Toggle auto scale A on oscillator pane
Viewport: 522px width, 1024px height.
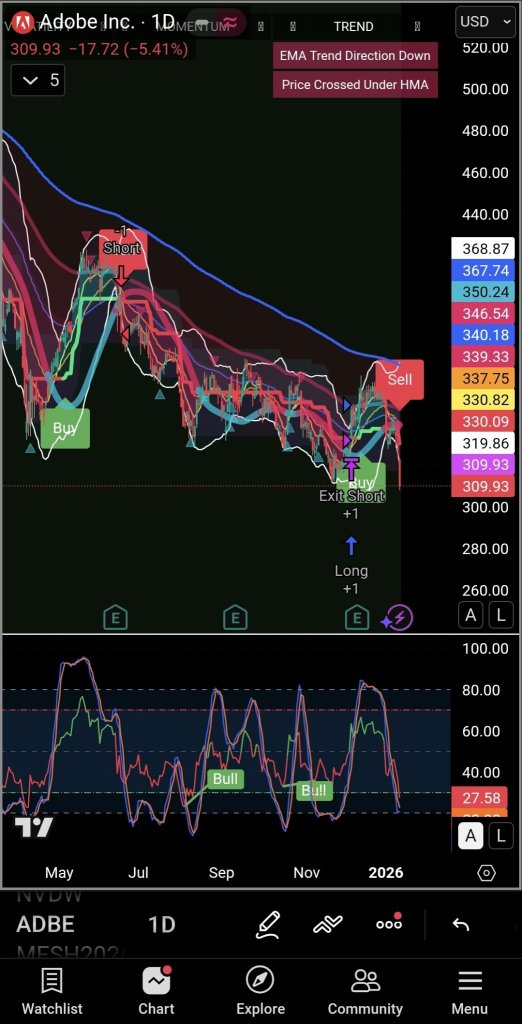pos(471,835)
